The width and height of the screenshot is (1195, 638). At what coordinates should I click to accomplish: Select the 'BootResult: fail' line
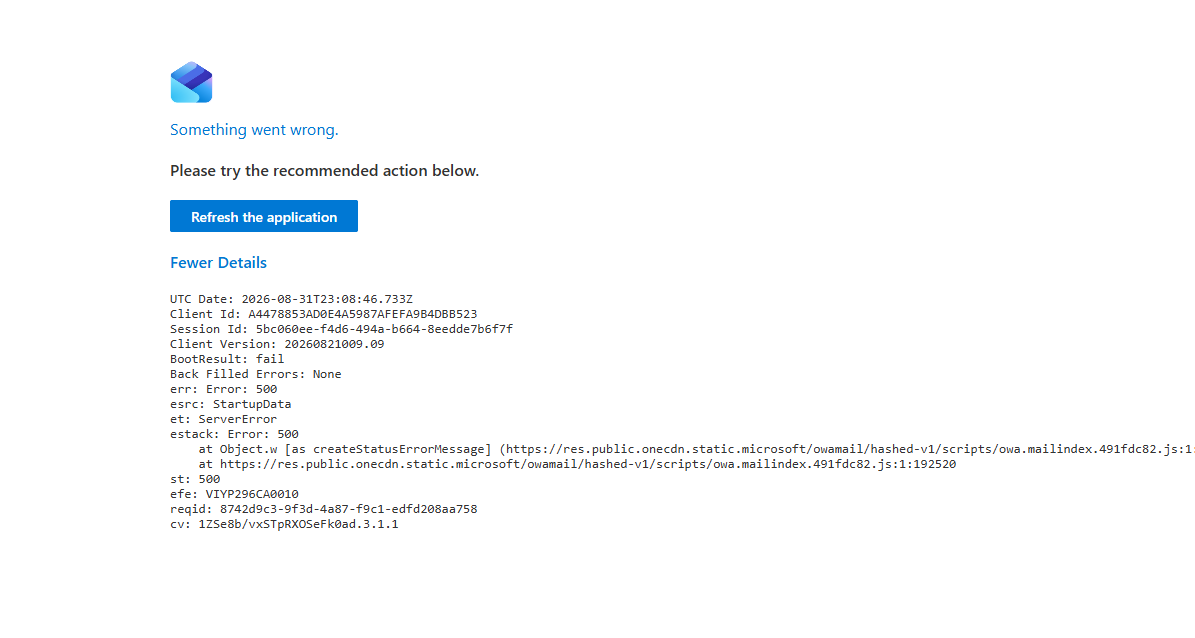click(x=227, y=359)
